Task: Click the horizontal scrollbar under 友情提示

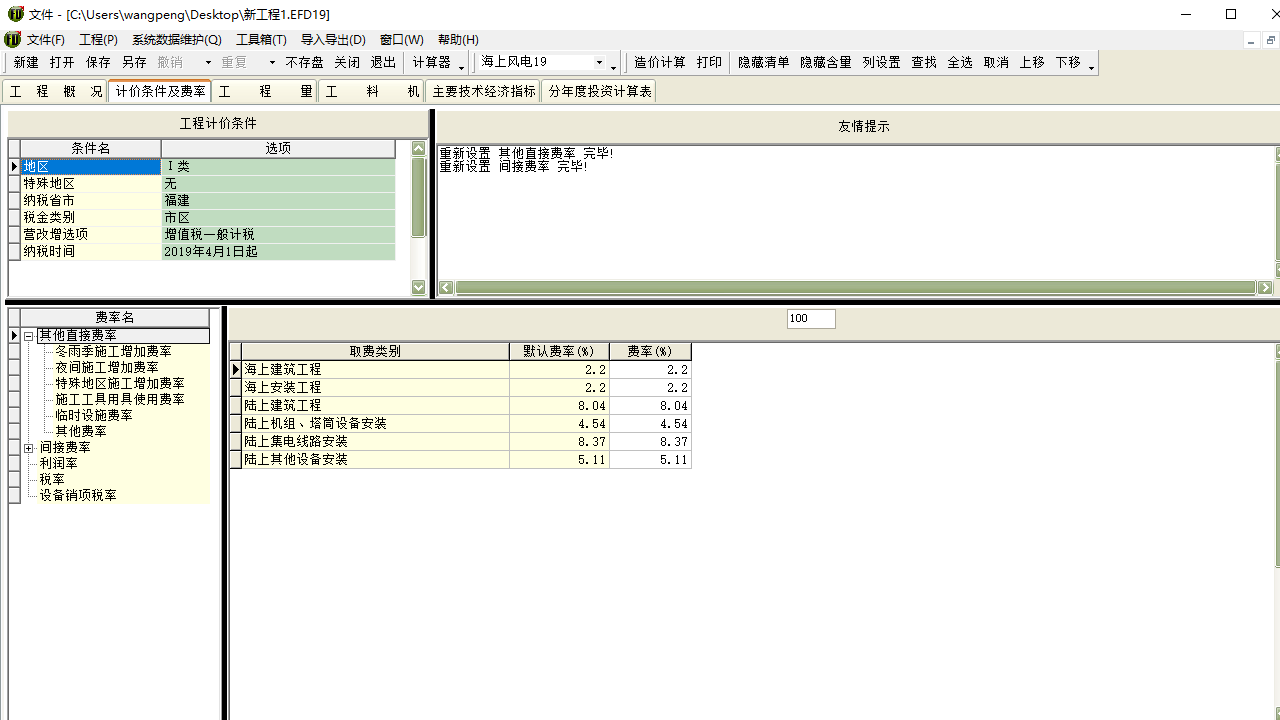Action: (x=855, y=288)
